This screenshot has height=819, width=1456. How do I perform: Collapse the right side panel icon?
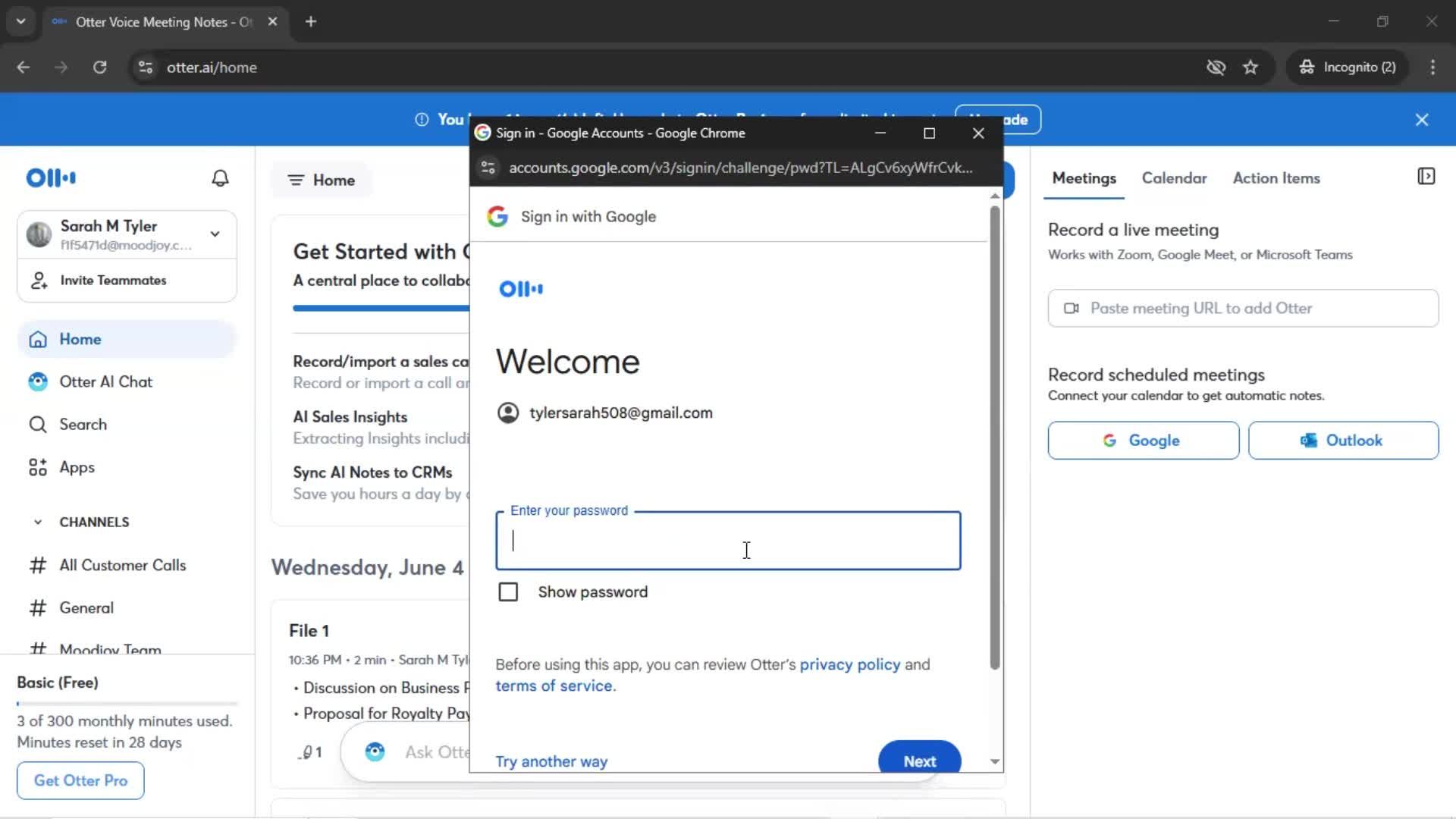(x=1426, y=177)
